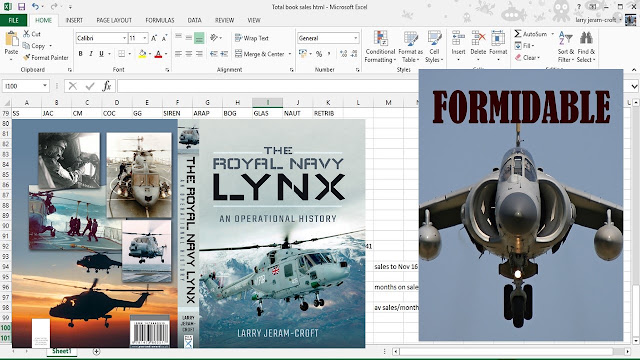Select the Sheet1 worksheet tab

pos(62,351)
